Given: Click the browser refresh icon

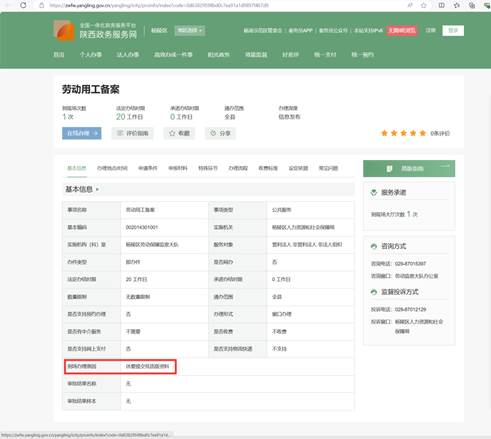Looking at the screenshot, I should 23,5.
